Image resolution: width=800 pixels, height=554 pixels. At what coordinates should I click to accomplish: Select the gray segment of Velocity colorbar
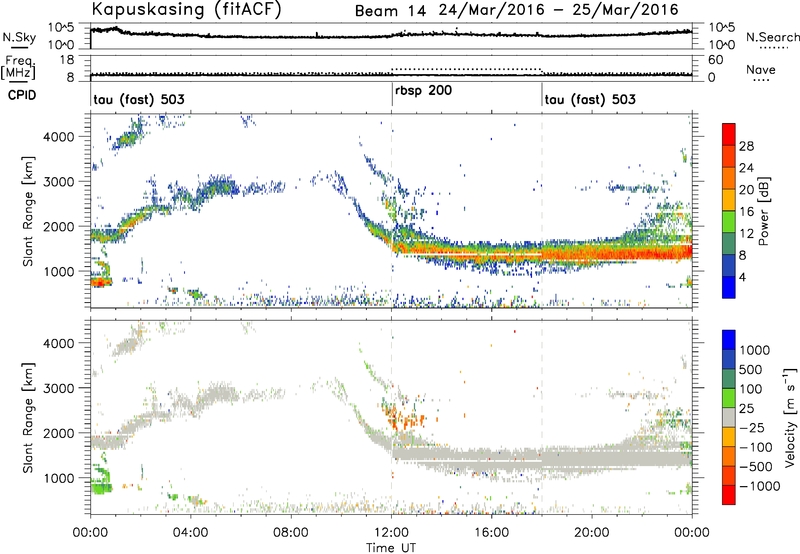pos(729,418)
